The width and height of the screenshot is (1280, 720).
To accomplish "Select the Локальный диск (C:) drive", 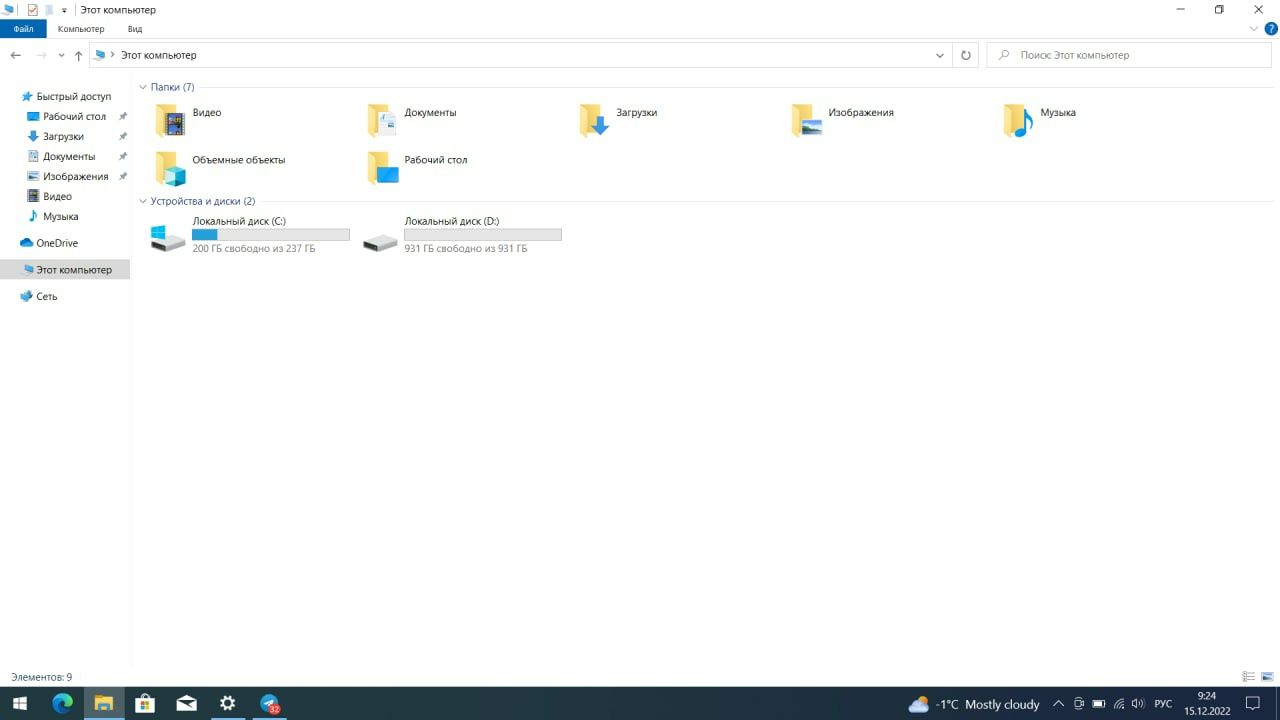I will 249,235.
